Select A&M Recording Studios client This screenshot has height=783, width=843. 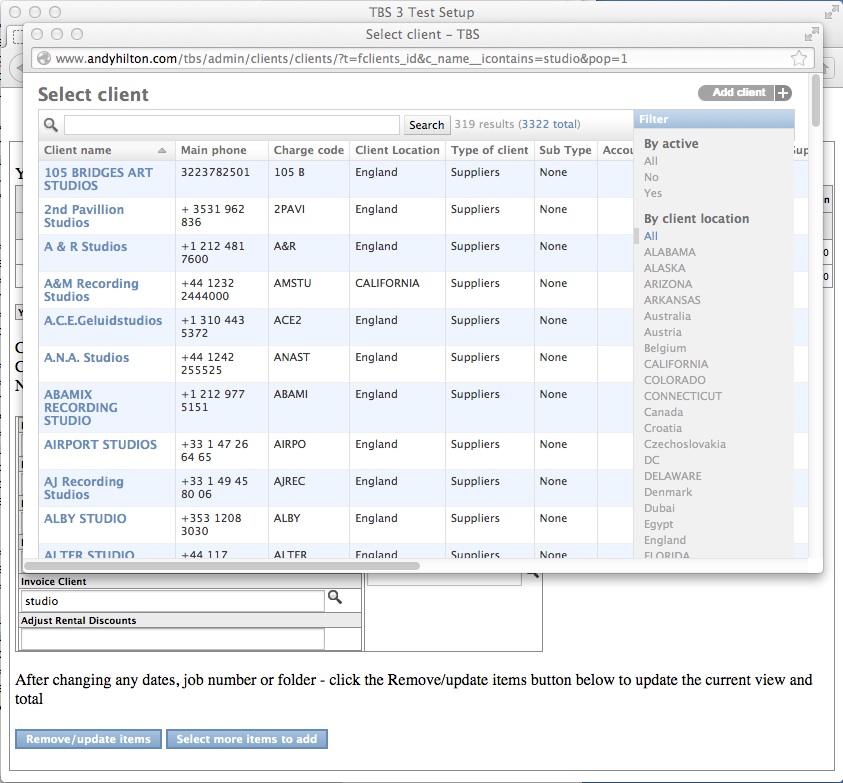click(91, 290)
